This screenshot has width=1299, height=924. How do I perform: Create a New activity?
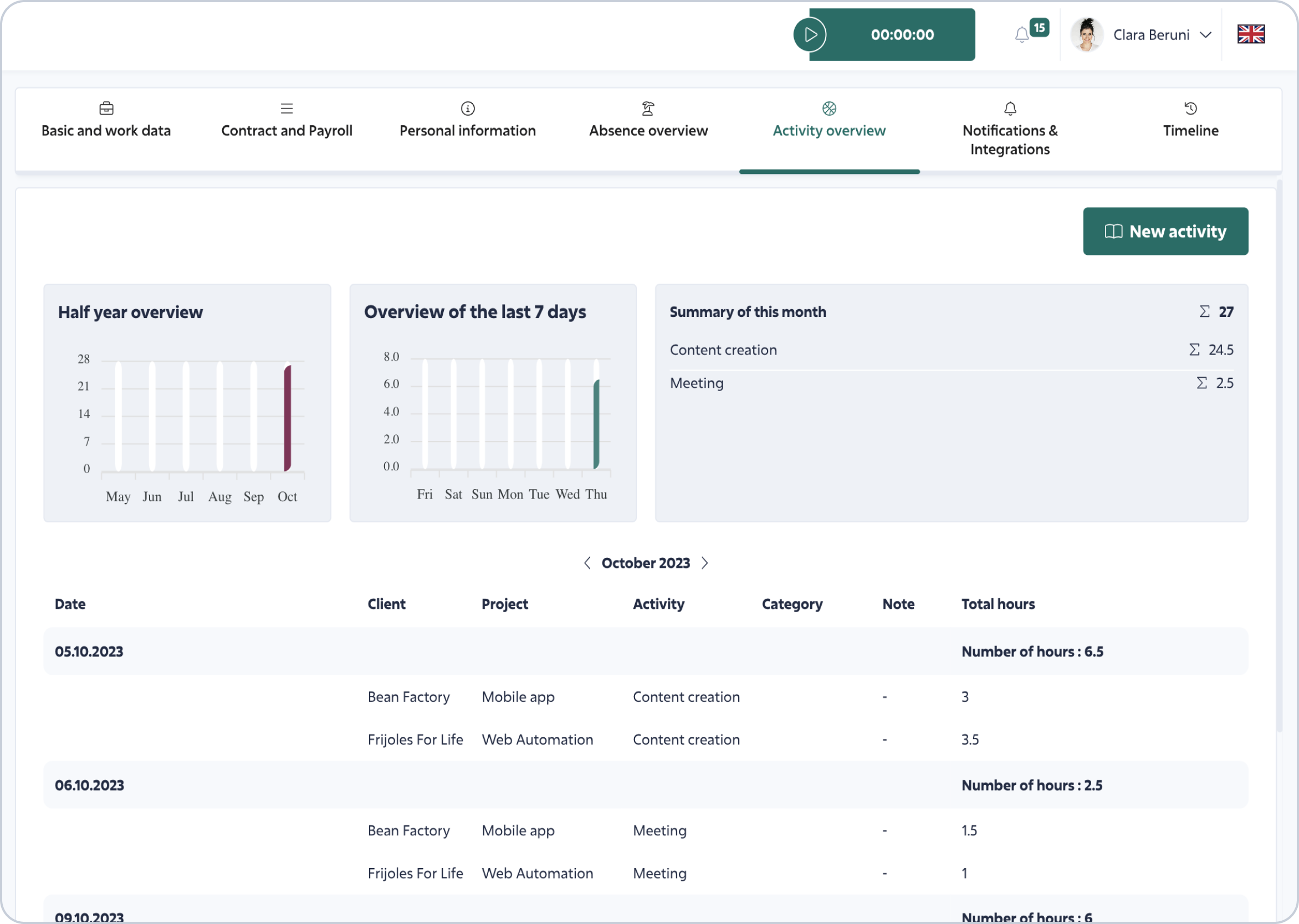pyautogui.click(x=1165, y=231)
